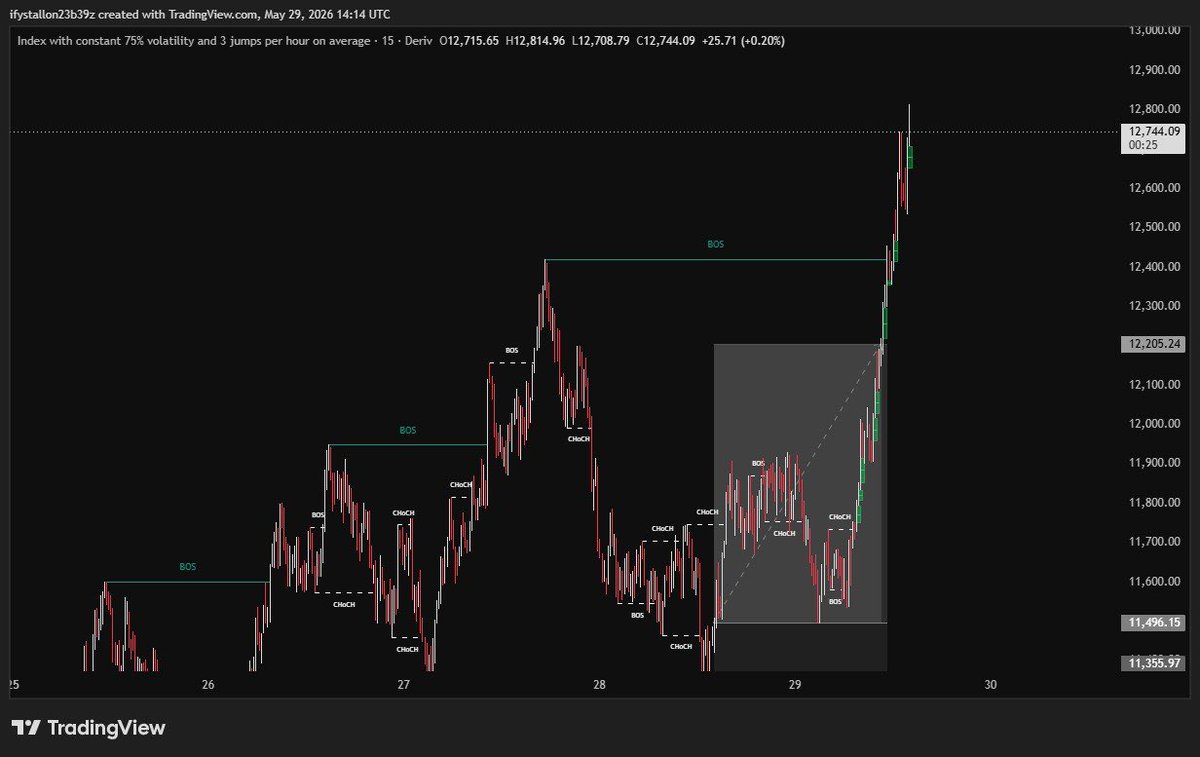Image resolution: width=1200 pixels, height=757 pixels.
Task: Click the 12,205.24 position target price tag
Action: [x=1153, y=344]
